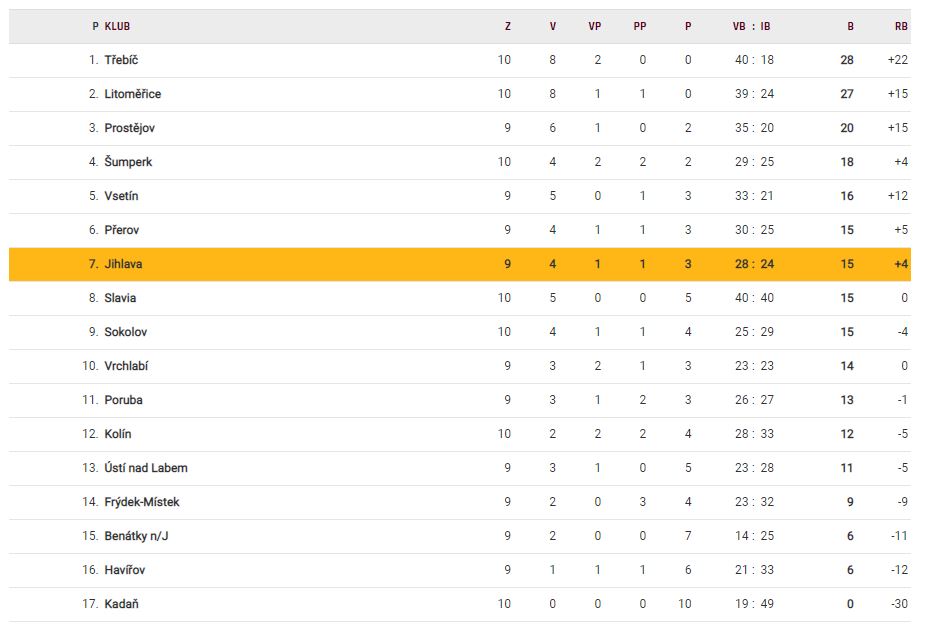Screen dimensions: 926x626
Task: Click the Kolín team name
Action: [x=118, y=434]
